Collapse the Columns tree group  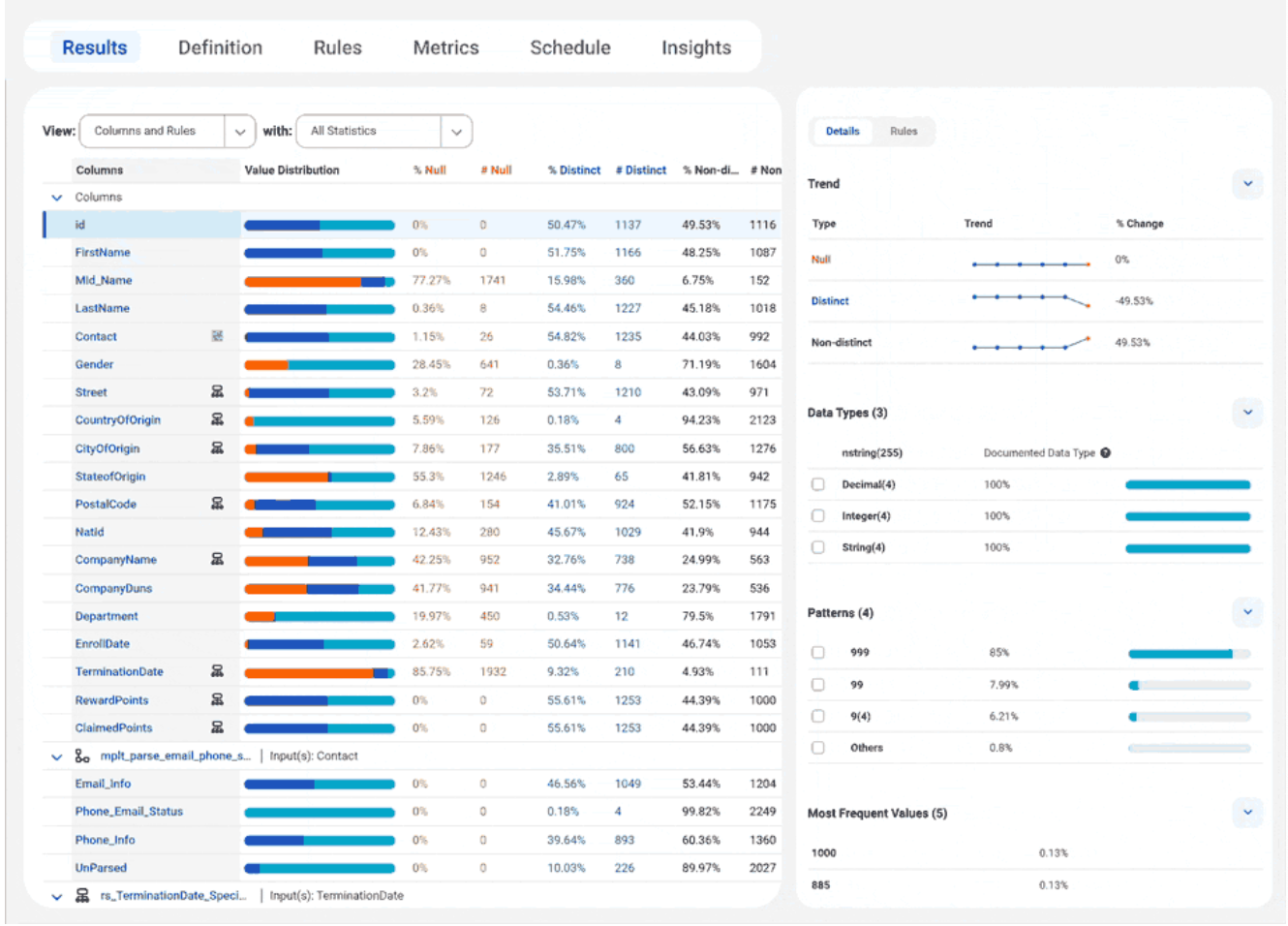(x=57, y=198)
